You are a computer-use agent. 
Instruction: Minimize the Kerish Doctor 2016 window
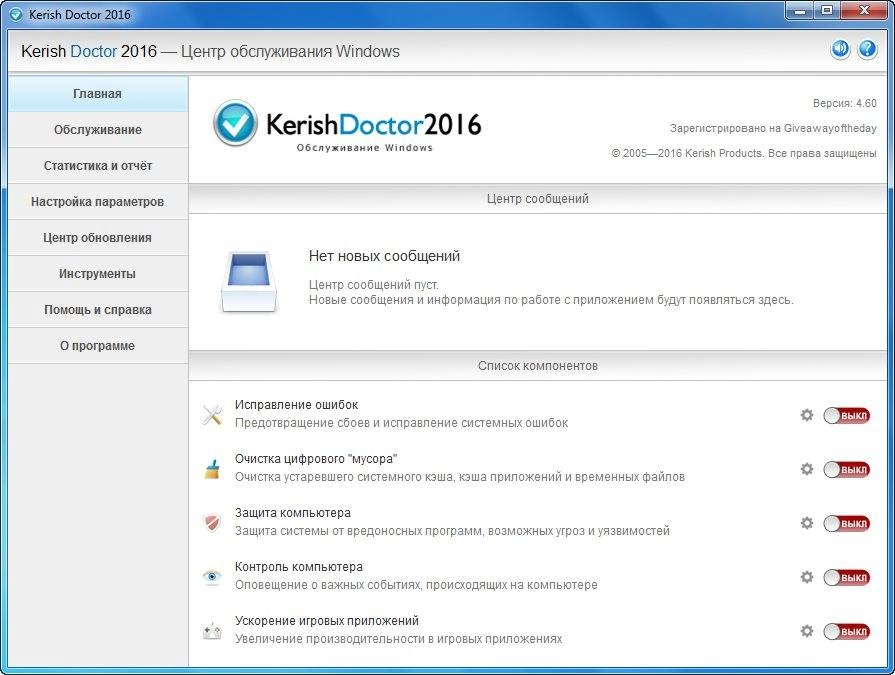pyautogui.click(x=800, y=10)
